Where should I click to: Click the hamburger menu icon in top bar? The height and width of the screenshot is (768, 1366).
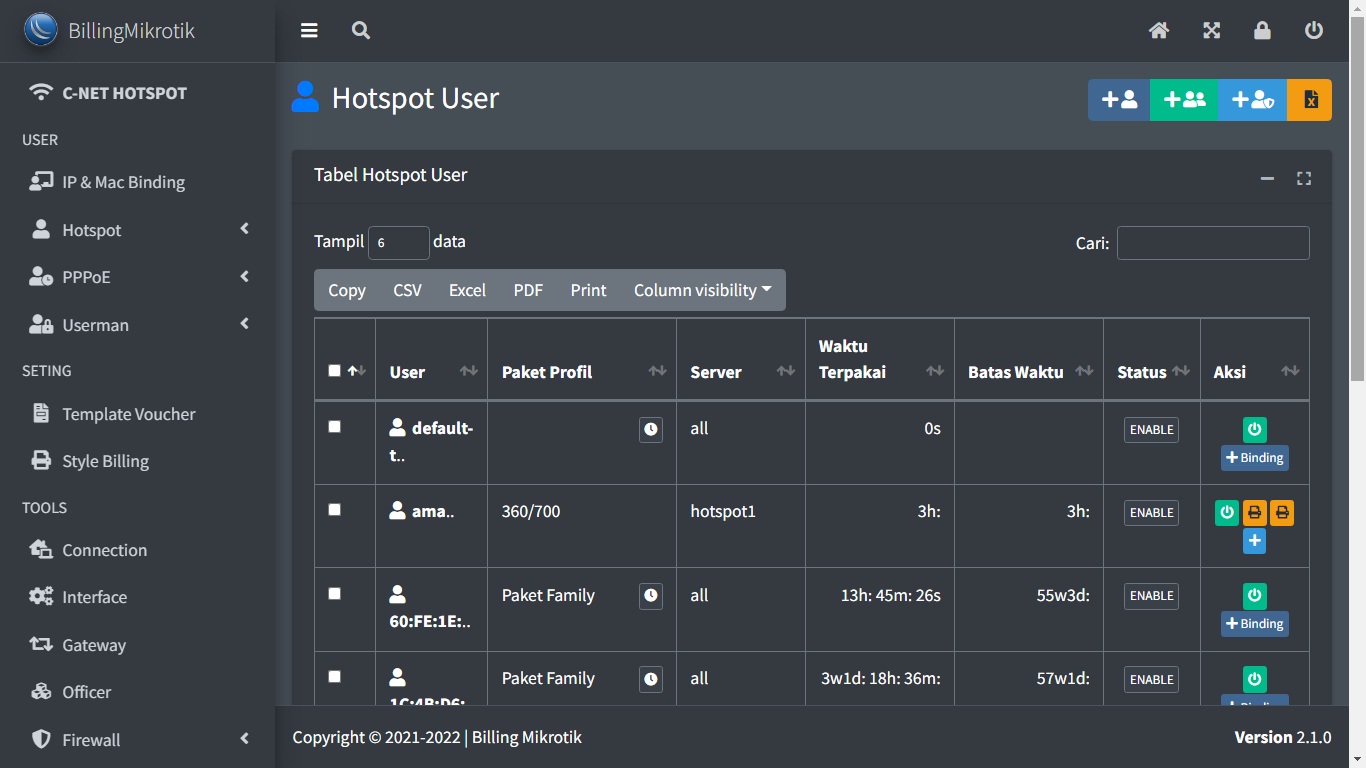[x=309, y=31]
